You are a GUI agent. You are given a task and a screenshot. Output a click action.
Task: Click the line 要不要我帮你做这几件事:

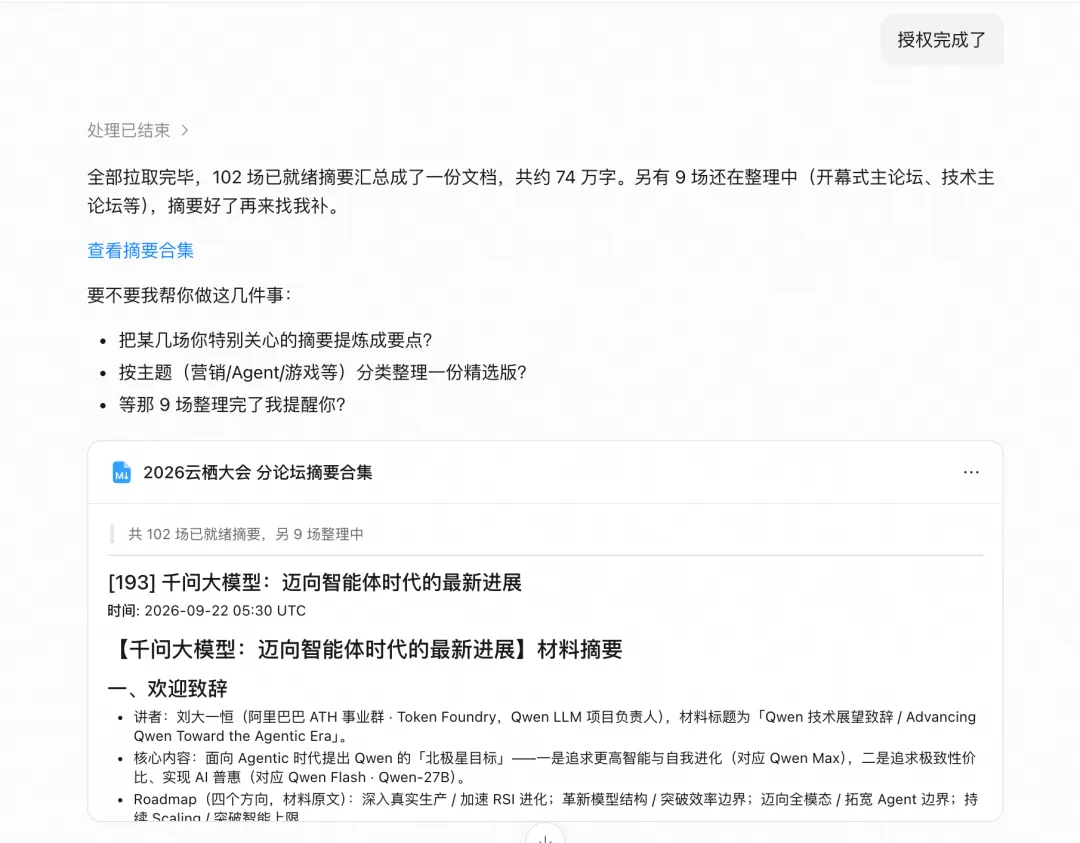tap(189, 295)
